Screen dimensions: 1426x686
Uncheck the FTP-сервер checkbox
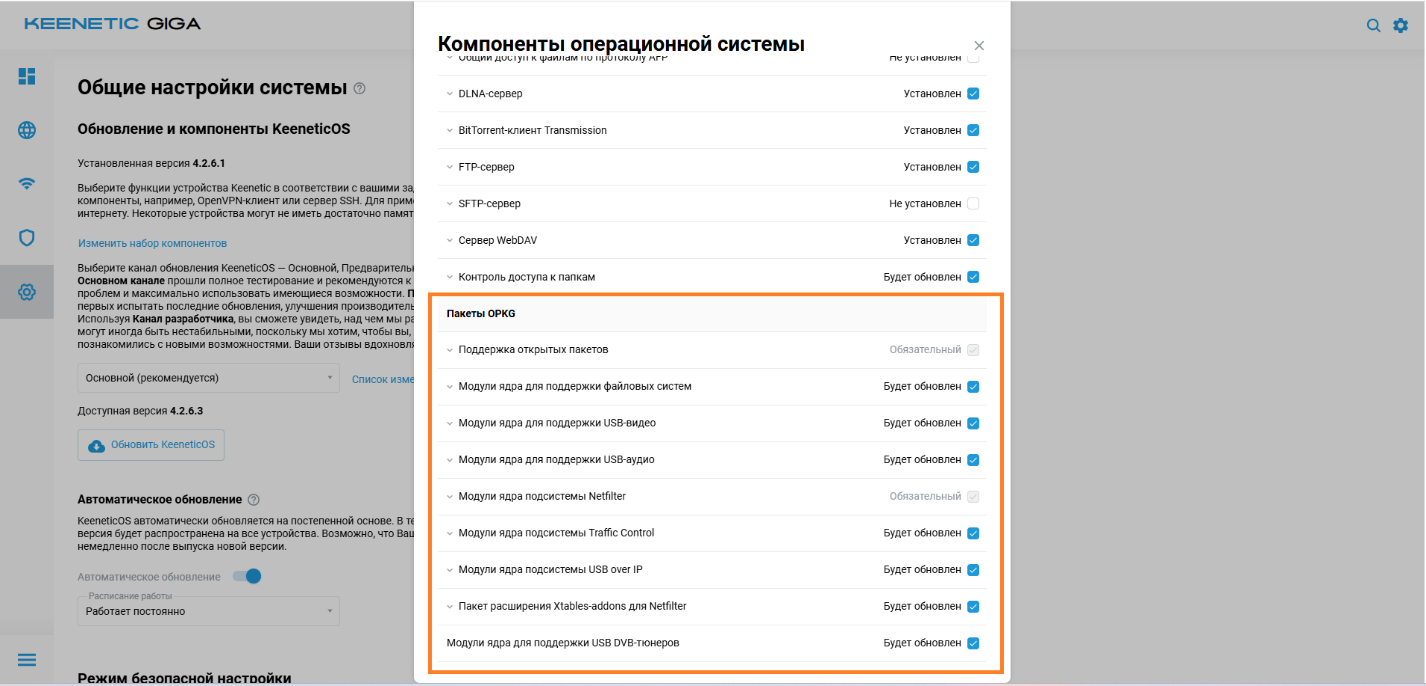(x=973, y=167)
